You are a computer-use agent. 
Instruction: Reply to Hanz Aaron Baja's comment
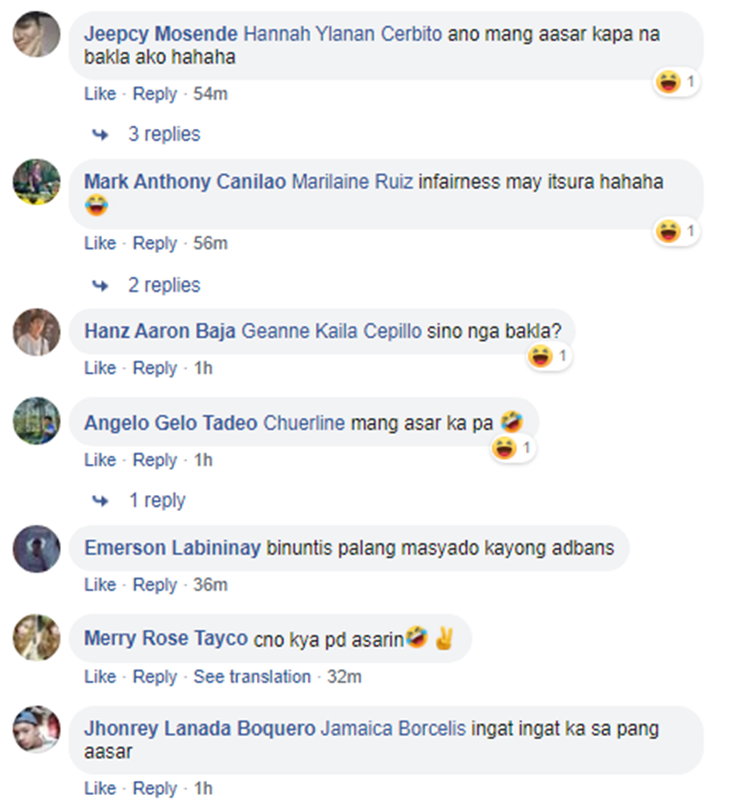point(155,368)
